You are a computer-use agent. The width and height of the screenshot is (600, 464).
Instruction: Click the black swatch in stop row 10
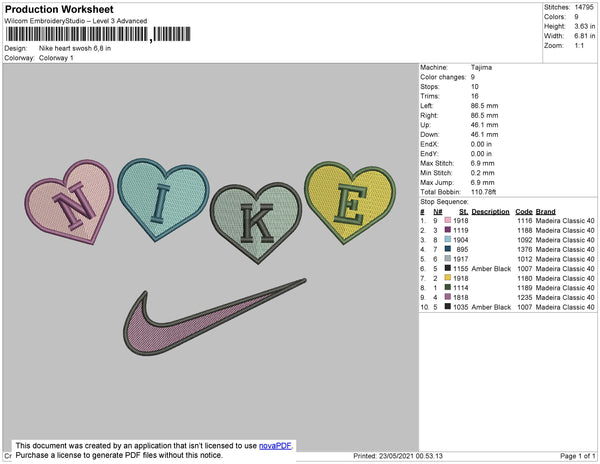point(448,306)
